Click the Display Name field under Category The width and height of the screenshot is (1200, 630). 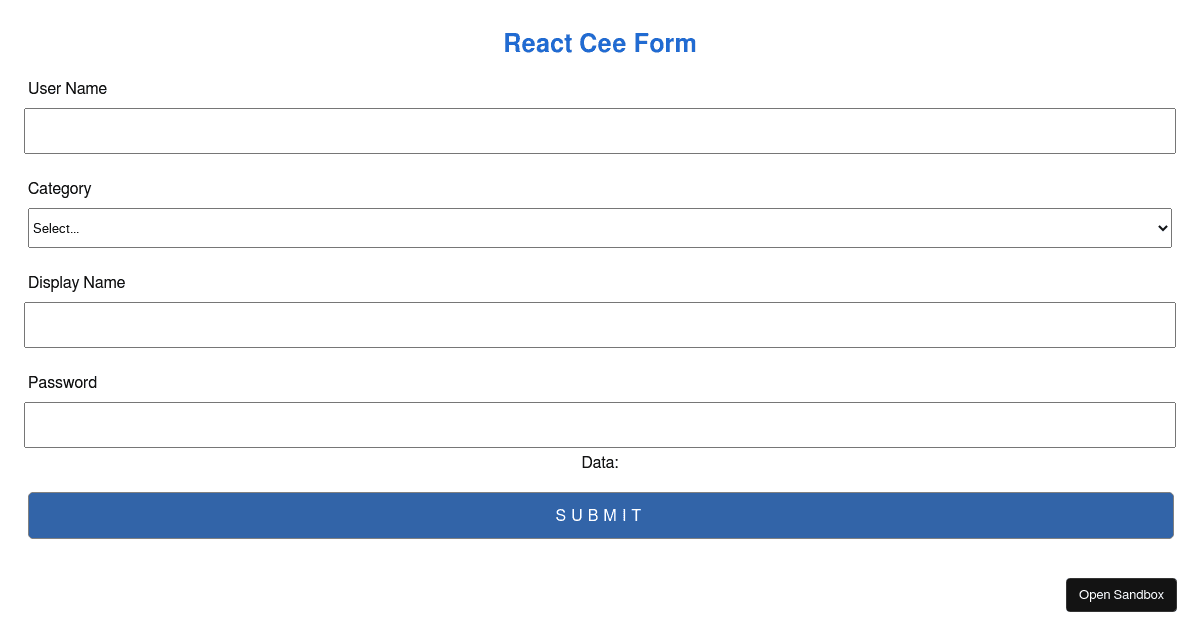pyautogui.click(x=600, y=324)
